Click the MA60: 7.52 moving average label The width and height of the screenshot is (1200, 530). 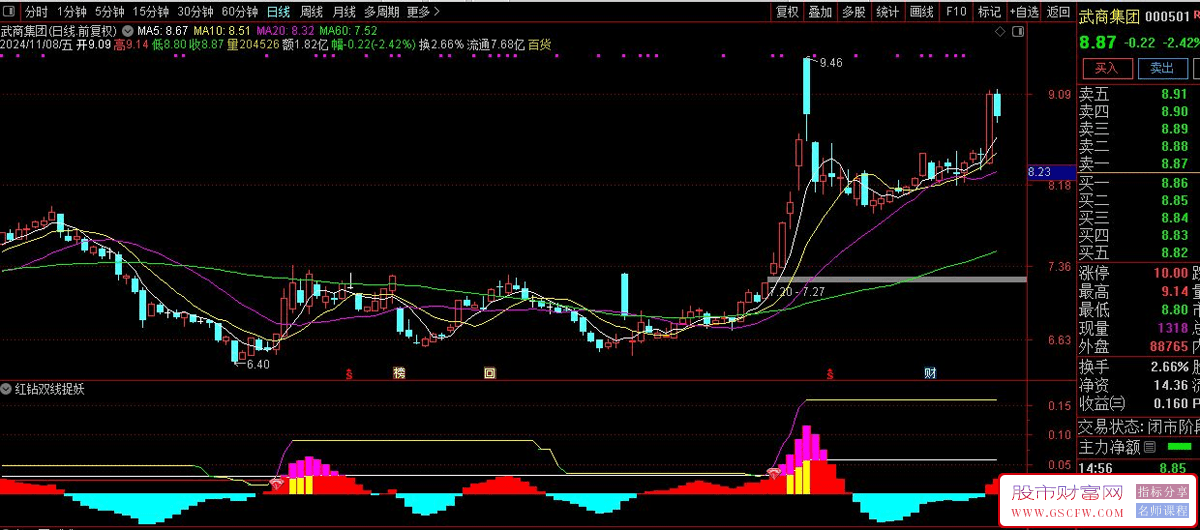click(349, 31)
